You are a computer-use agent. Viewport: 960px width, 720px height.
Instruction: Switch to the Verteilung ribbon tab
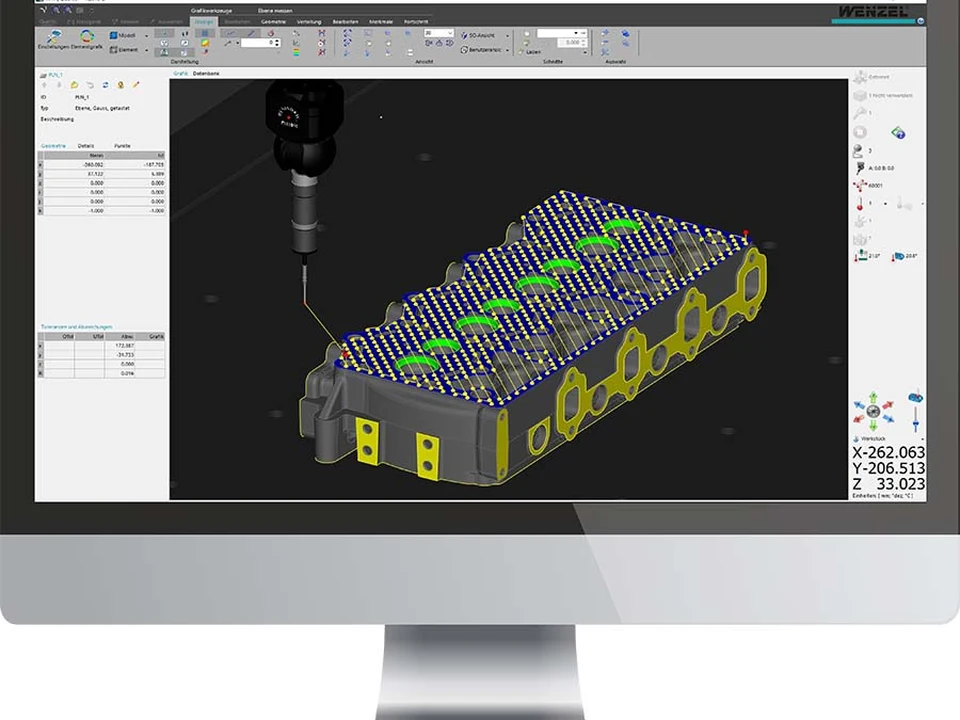coord(309,21)
